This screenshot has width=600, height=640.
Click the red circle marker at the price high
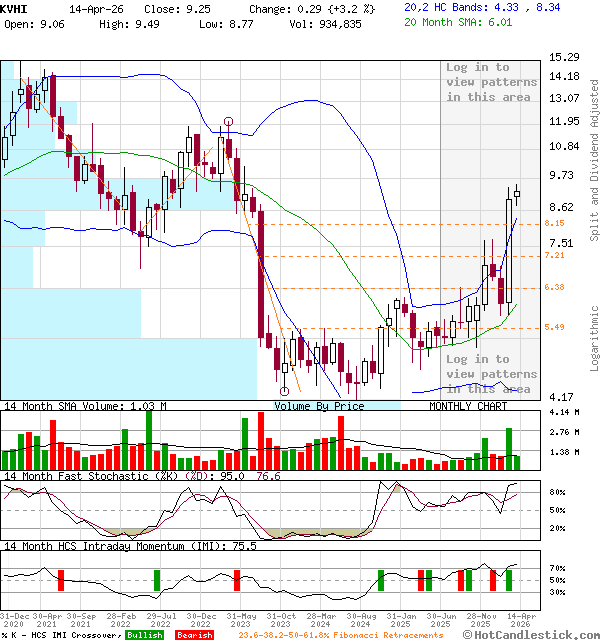pyautogui.click(x=229, y=122)
